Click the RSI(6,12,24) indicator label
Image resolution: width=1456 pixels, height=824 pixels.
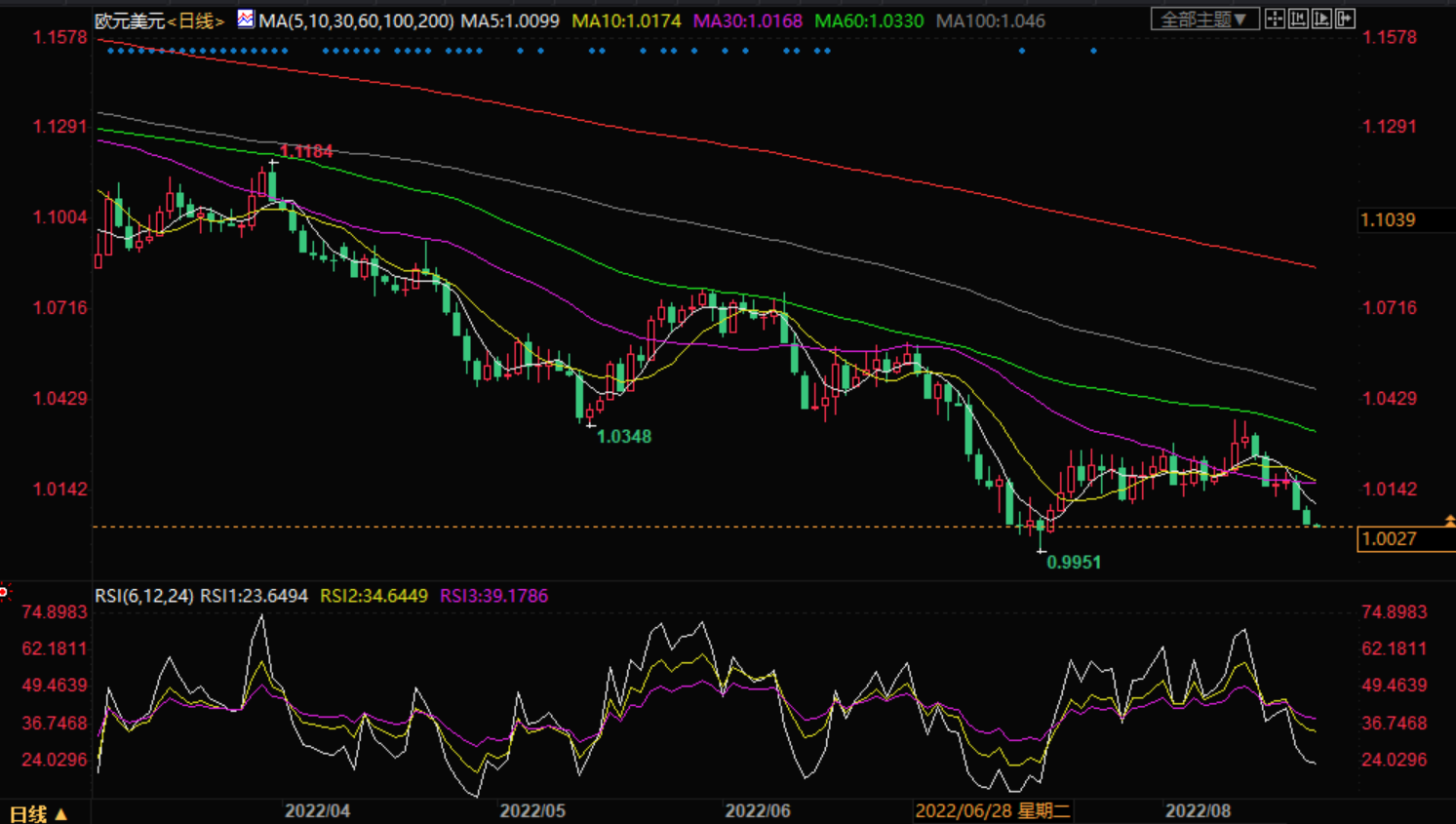[143, 596]
